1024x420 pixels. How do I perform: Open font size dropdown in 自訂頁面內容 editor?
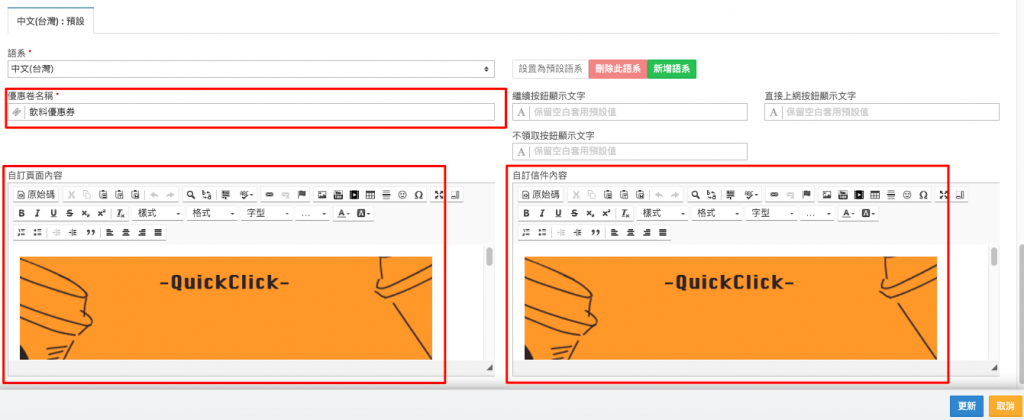pyautogui.click(x=313, y=213)
